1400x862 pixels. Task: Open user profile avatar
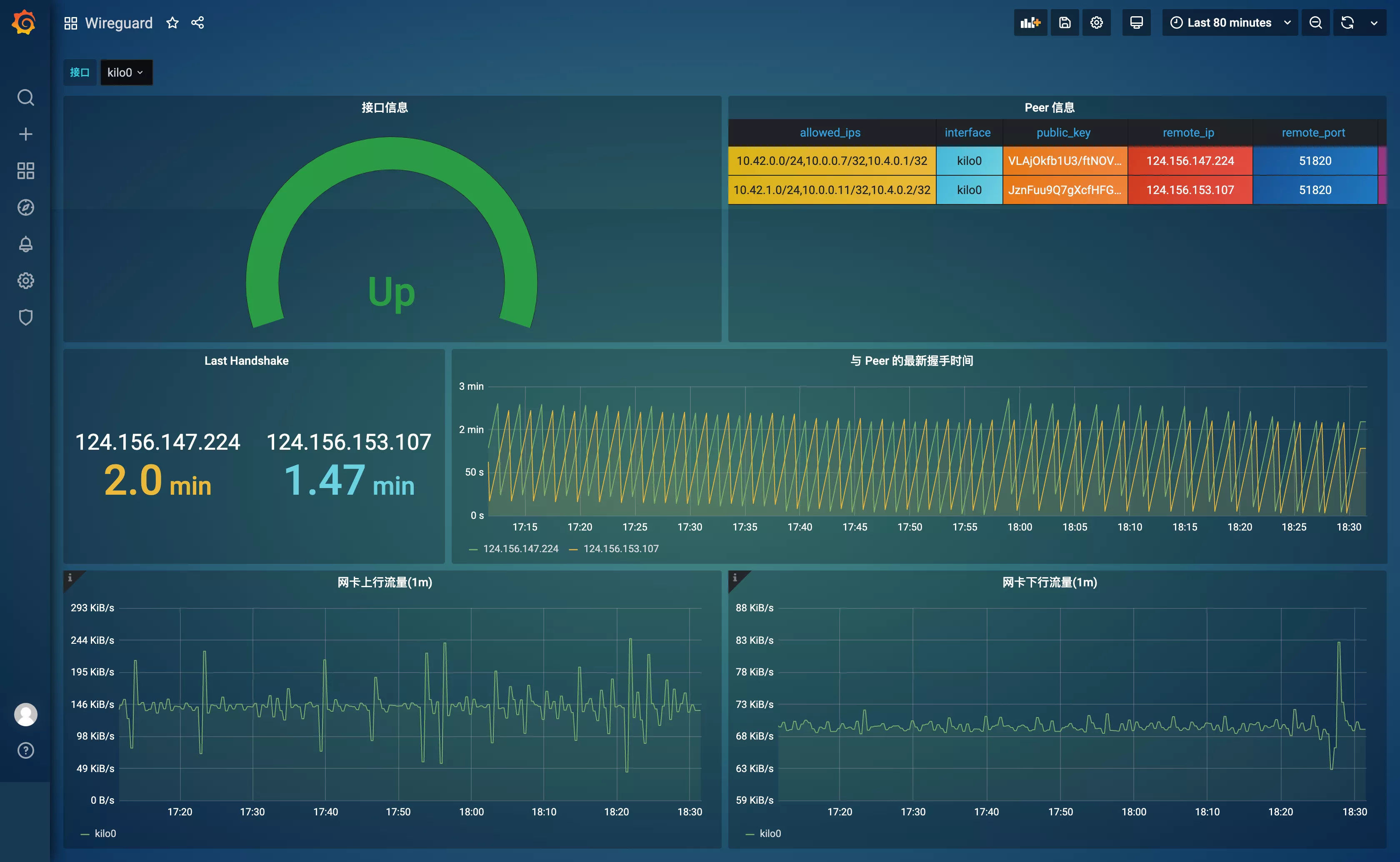[26, 714]
